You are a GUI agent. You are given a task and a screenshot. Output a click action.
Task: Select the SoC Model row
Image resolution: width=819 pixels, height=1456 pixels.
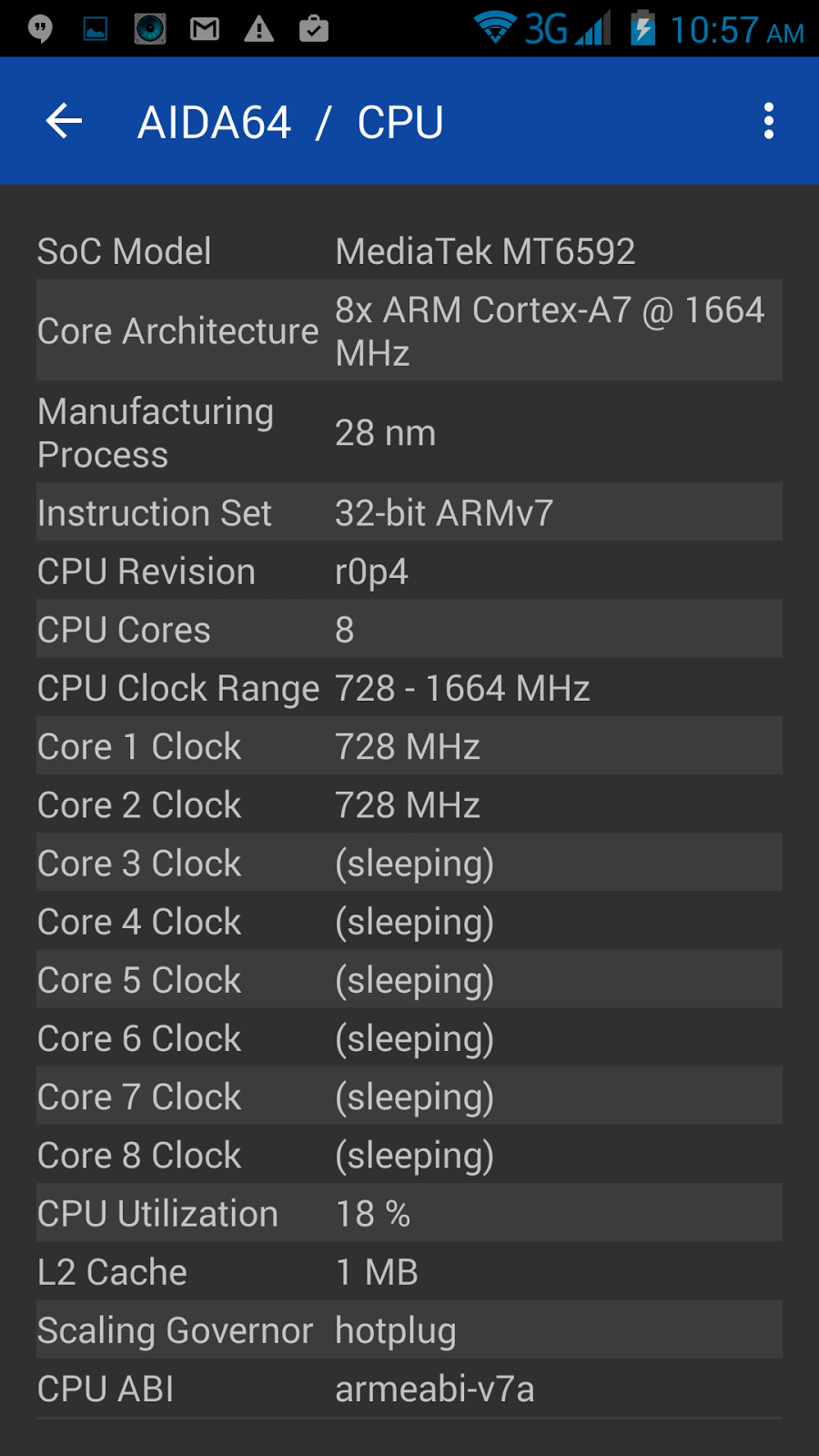[409, 251]
